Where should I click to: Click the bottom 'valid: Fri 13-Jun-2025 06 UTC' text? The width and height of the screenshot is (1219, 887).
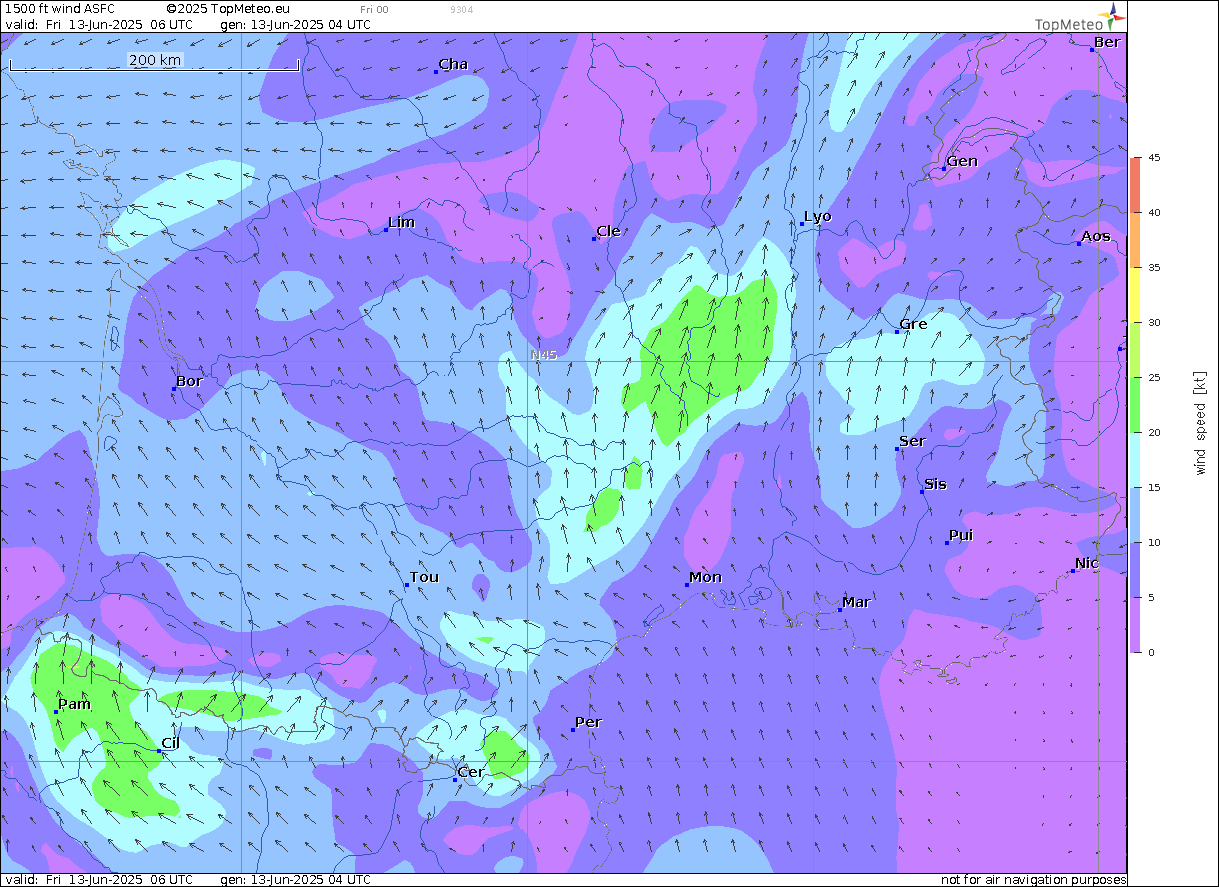coord(100,880)
